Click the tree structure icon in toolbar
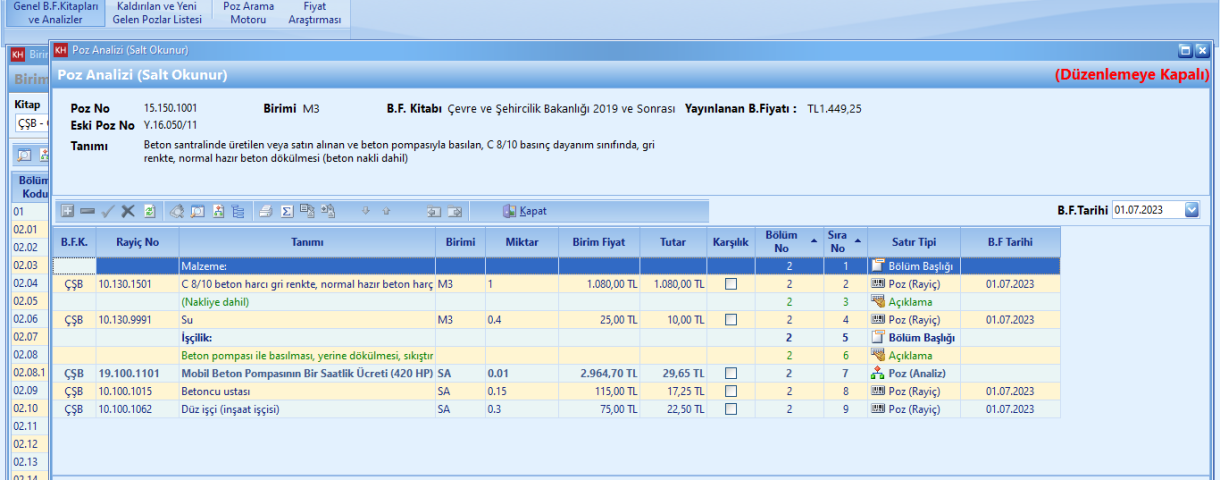Image resolution: width=1220 pixels, height=480 pixels. [x=238, y=211]
